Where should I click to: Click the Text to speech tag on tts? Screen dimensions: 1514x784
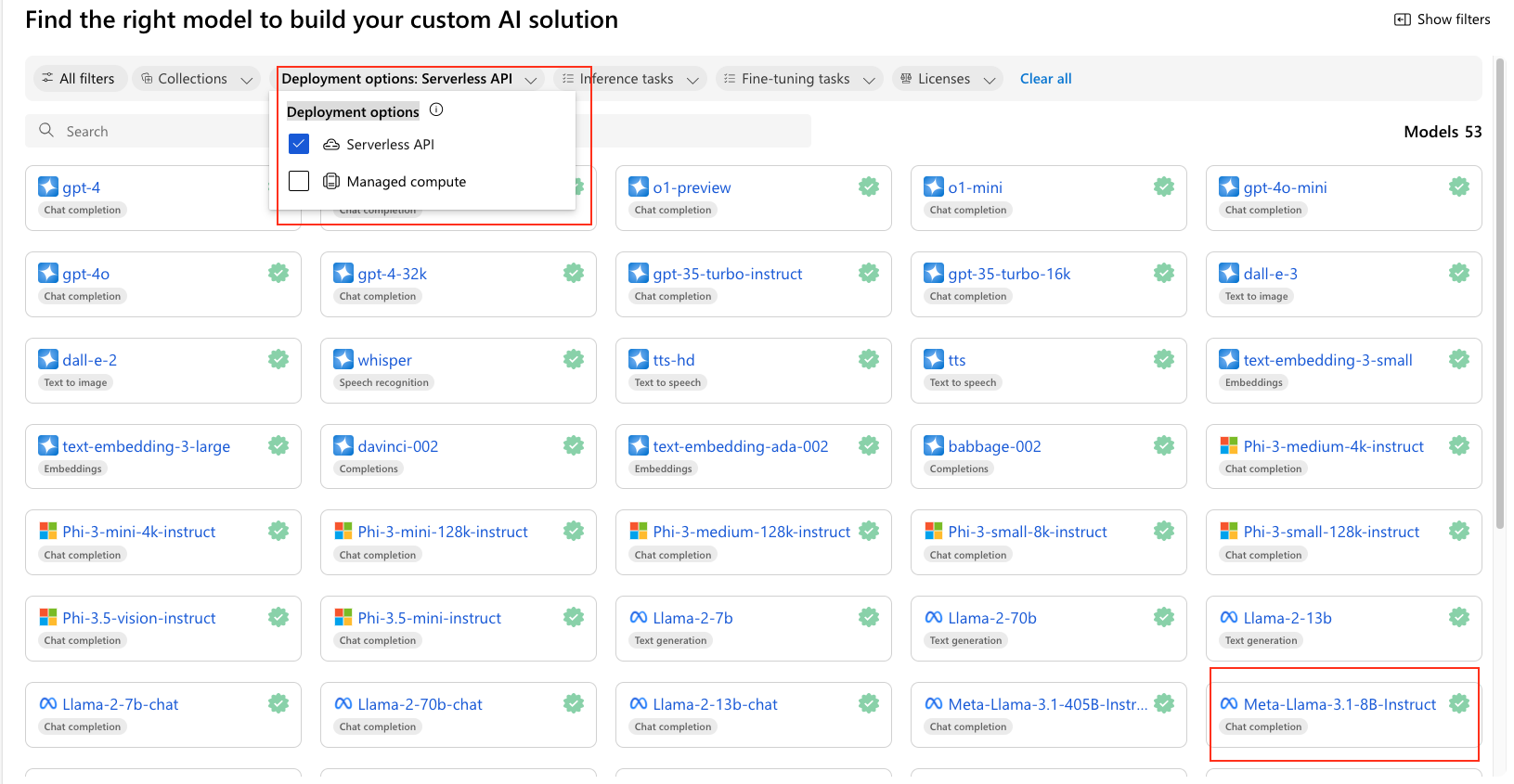point(963,382)
